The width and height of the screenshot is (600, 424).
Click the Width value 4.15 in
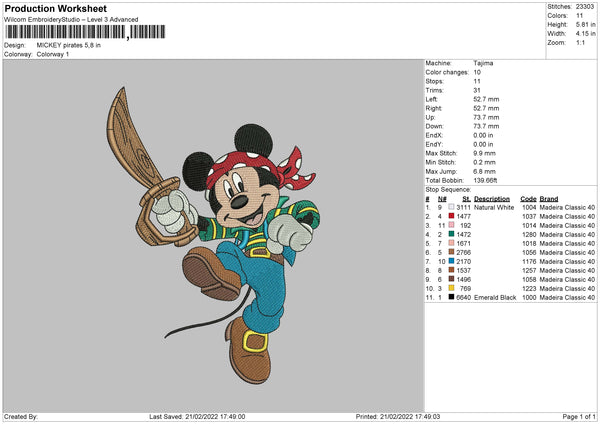(585, 34)
